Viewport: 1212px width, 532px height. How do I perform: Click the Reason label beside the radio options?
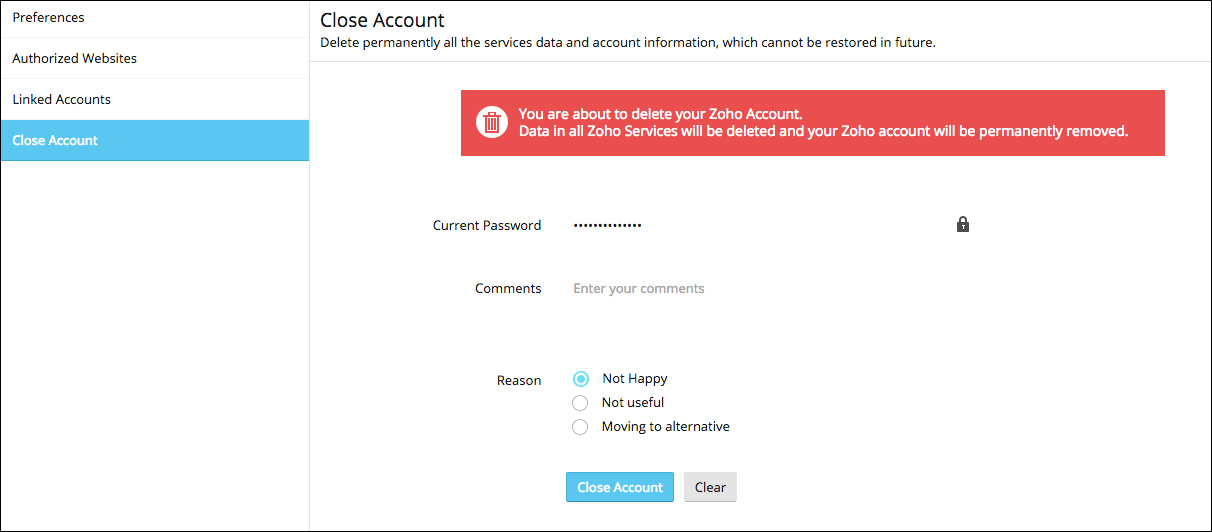tap(519, 381)
